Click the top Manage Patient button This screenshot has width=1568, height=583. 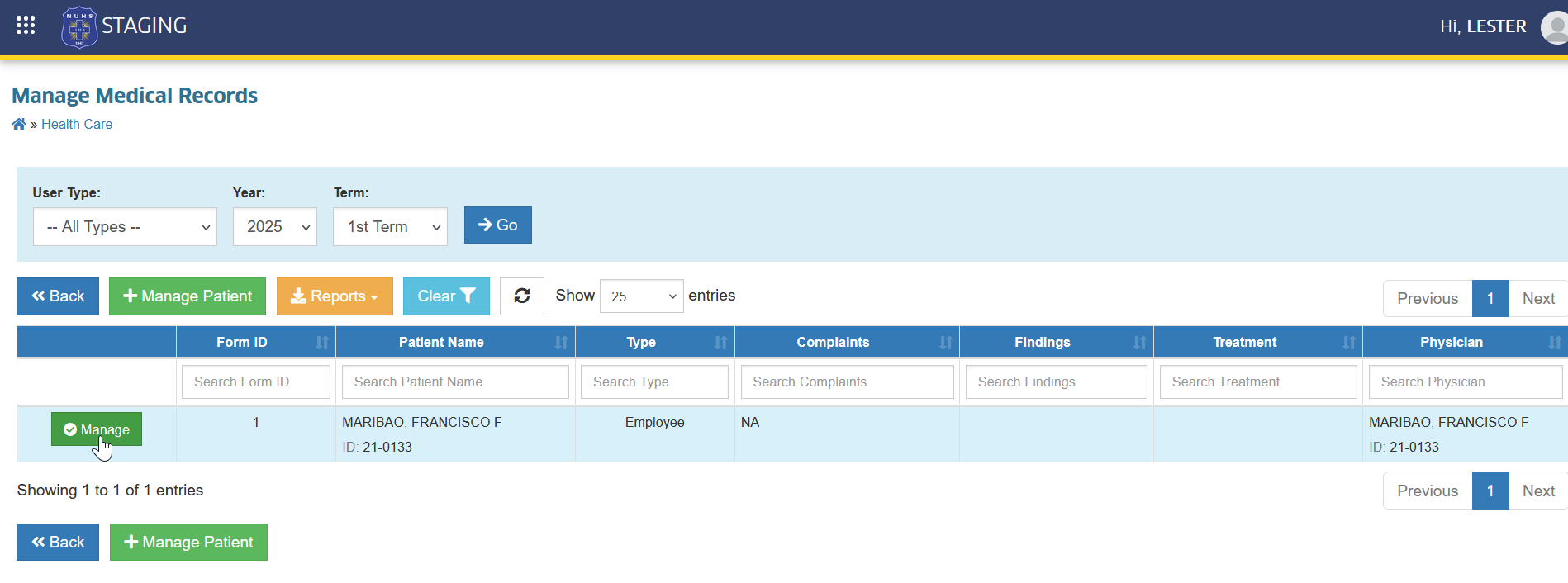click(x=188, y=296)
